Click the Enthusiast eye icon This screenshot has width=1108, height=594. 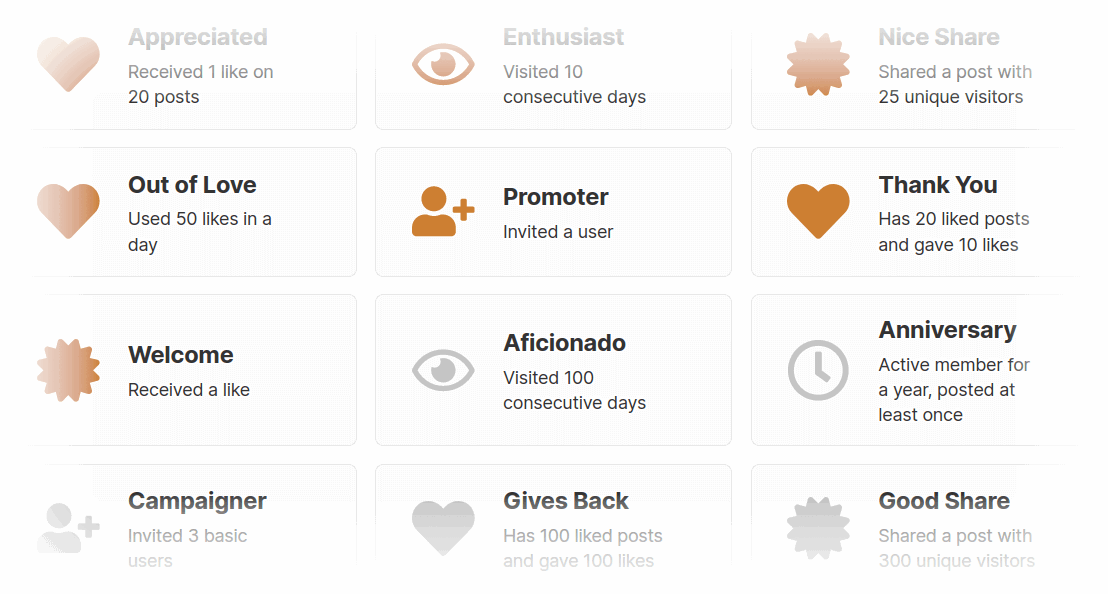(x=442, y=65)
